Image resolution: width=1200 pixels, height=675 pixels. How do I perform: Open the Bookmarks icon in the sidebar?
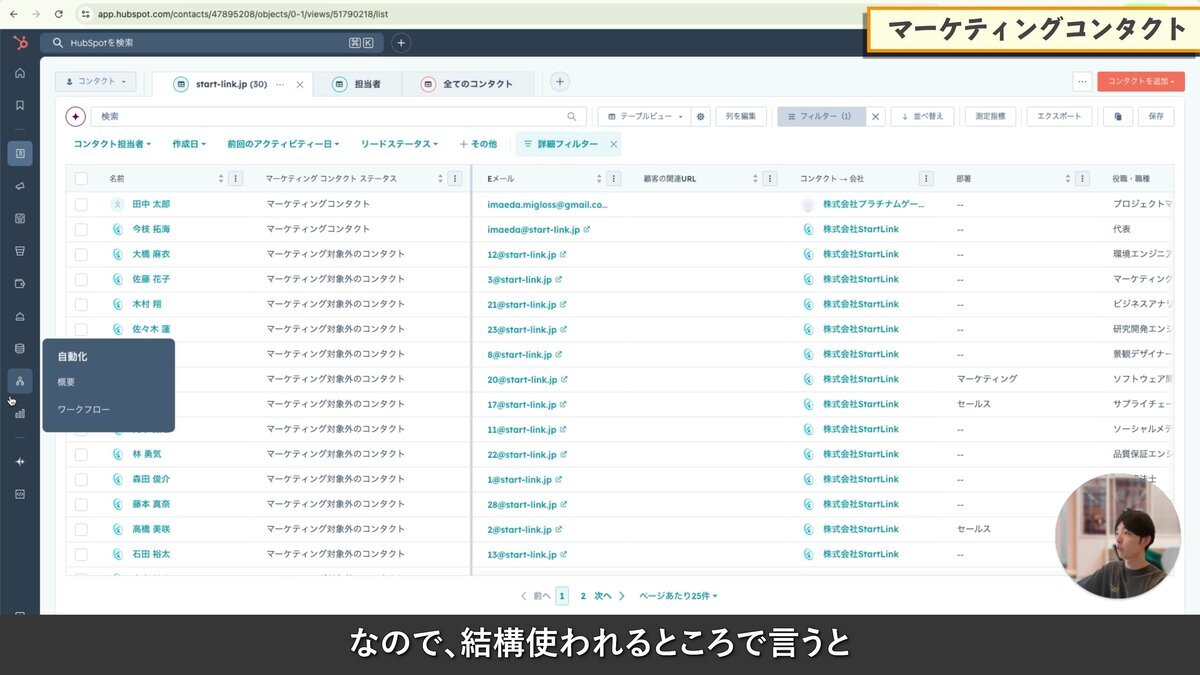coord(19,104)
